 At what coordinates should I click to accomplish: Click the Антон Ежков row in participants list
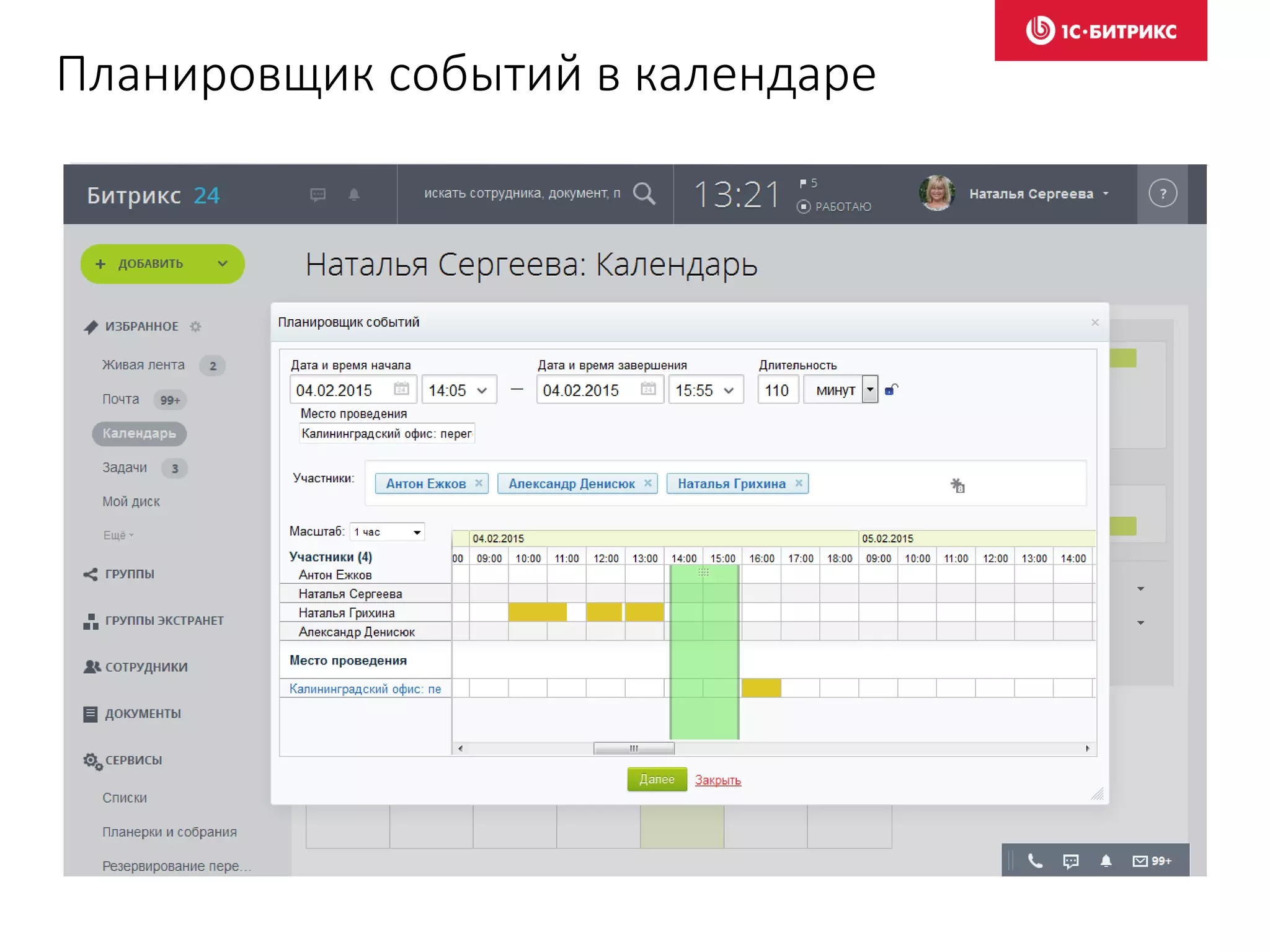[x=366, y=575]
